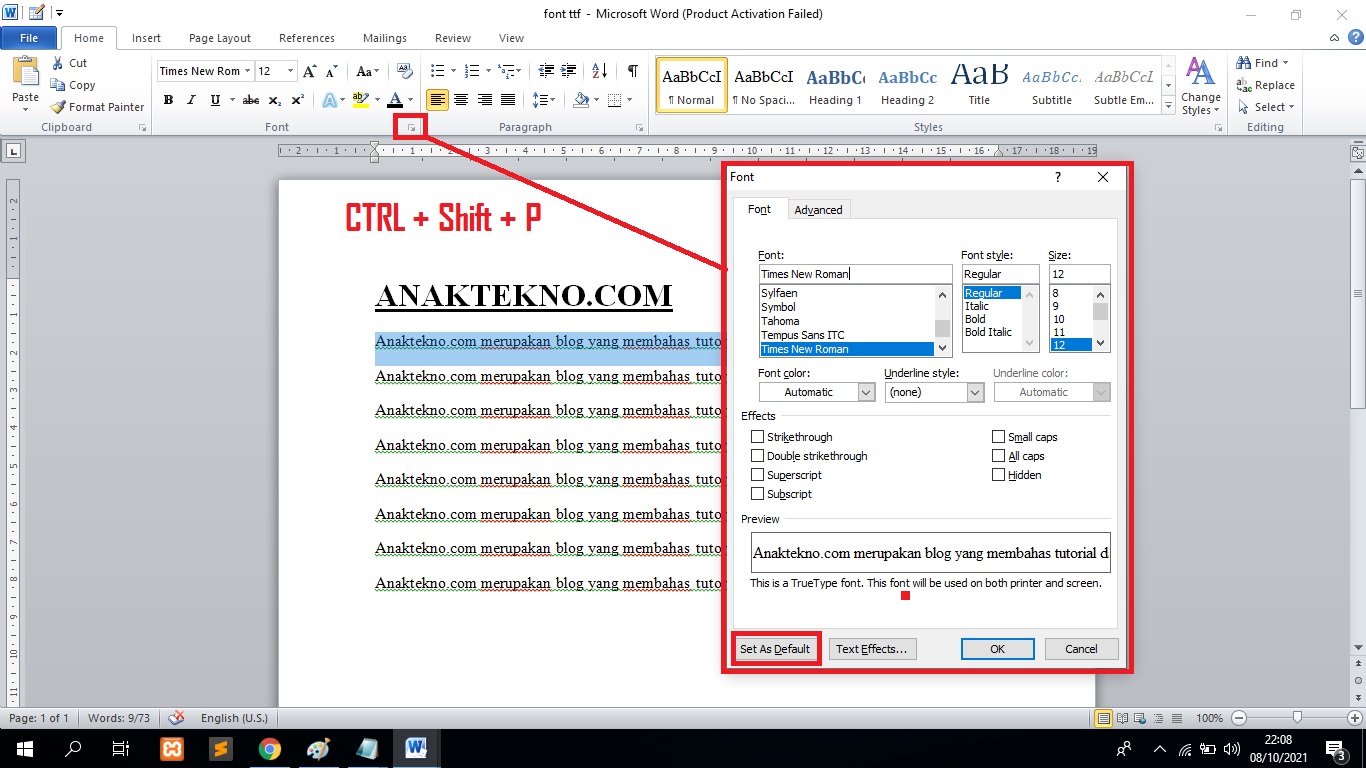Enable Double strikethrough checkbox
This screenshot has width=1366, height=768.
[x=758, y=456]
